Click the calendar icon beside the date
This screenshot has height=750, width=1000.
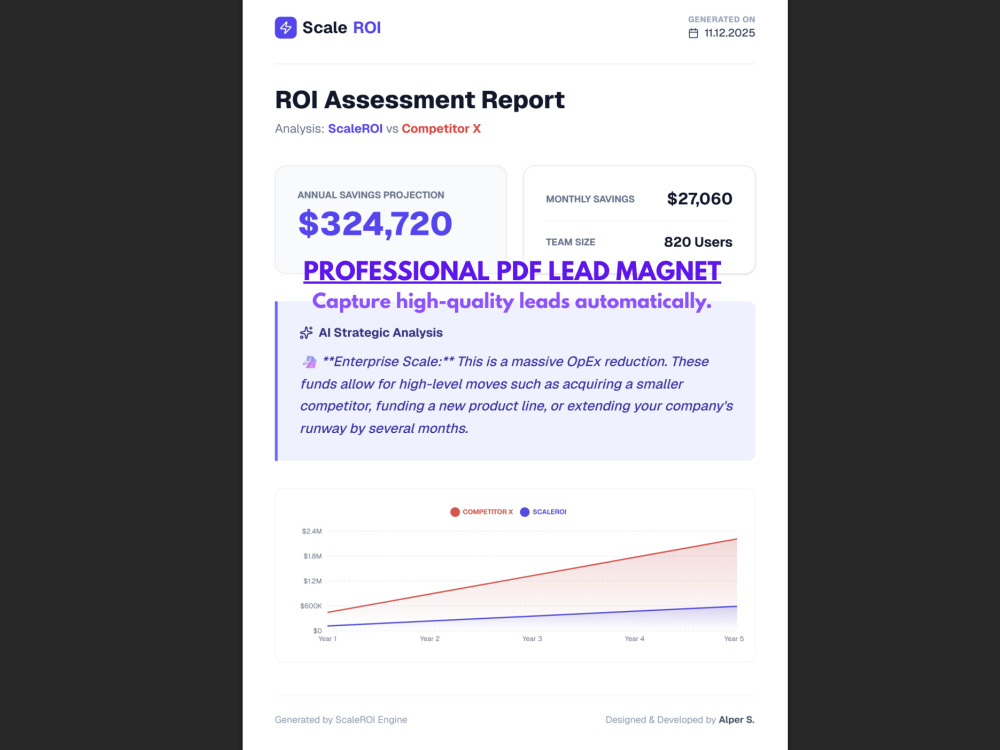693,33
